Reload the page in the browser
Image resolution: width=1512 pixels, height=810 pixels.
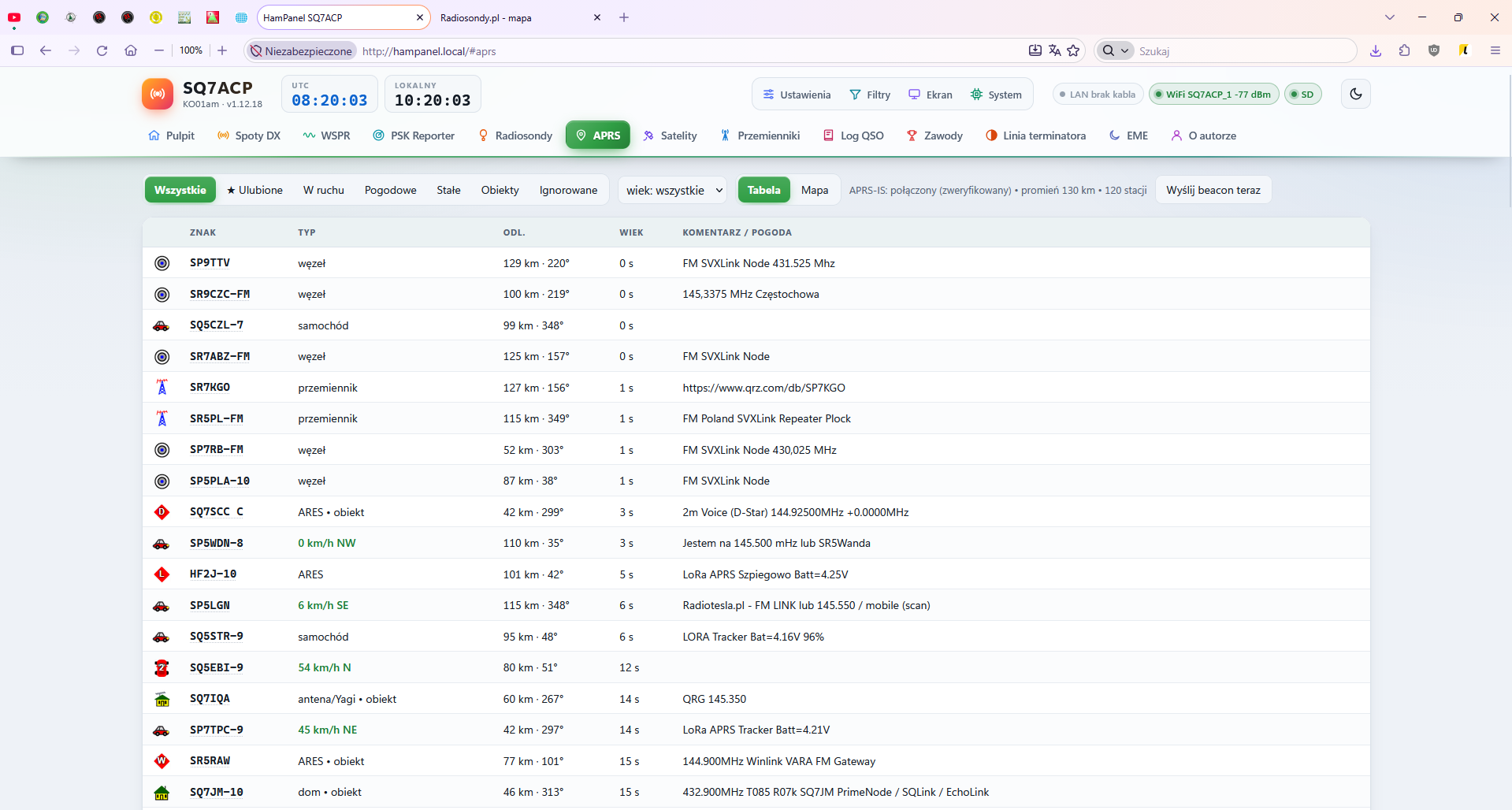click(102, 50)
